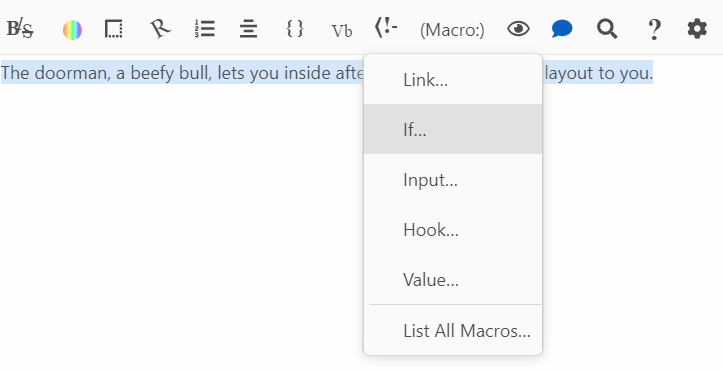
Task: Open the gear settings
Action: click(697, 29)
